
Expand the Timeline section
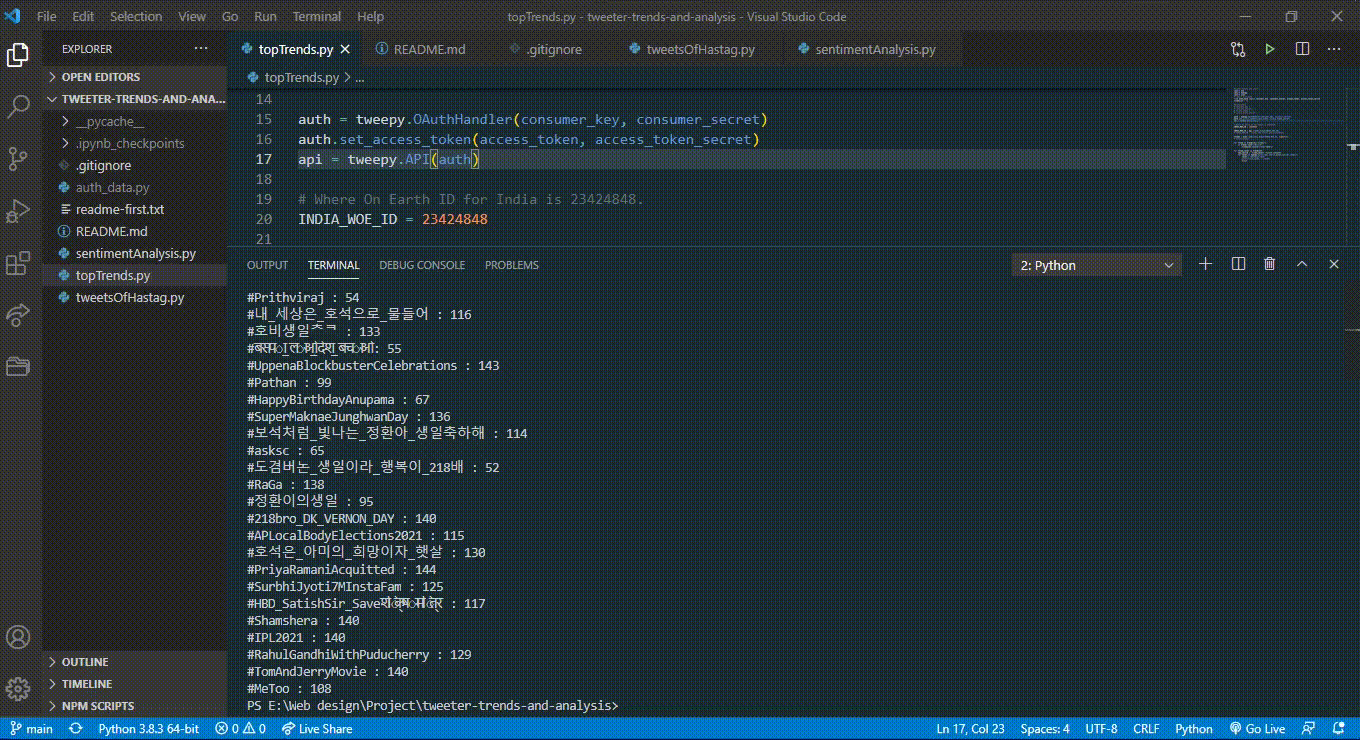tap(135, 684)
